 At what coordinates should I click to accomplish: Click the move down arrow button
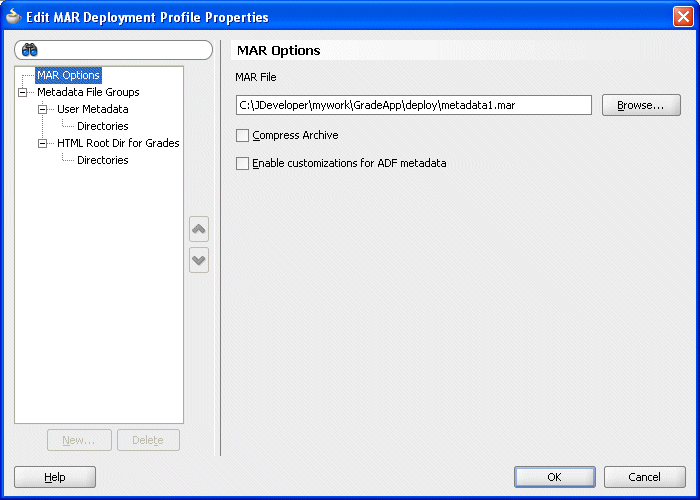(199, 260)
